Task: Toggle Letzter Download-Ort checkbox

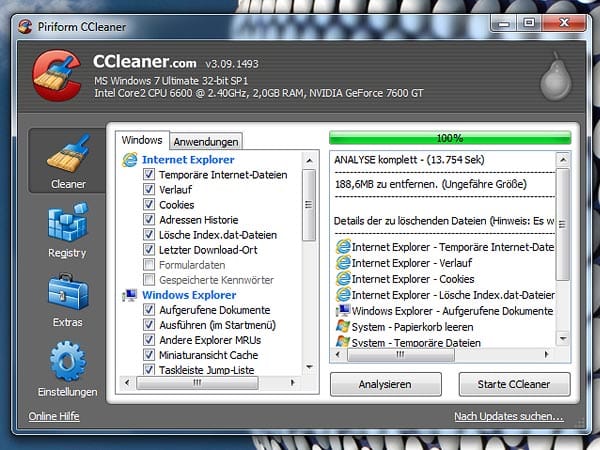Action: point(149,249)
